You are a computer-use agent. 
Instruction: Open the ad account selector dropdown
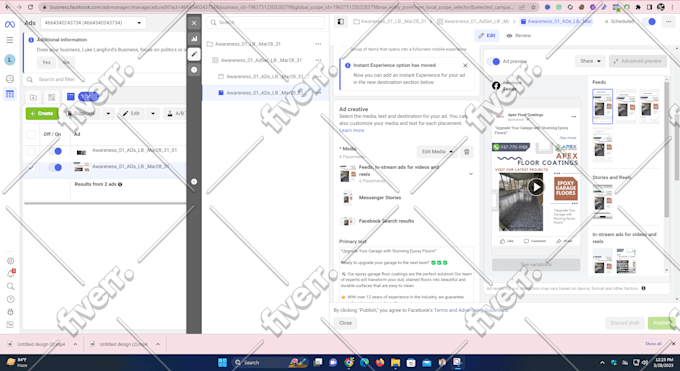[x=93, y=23]
